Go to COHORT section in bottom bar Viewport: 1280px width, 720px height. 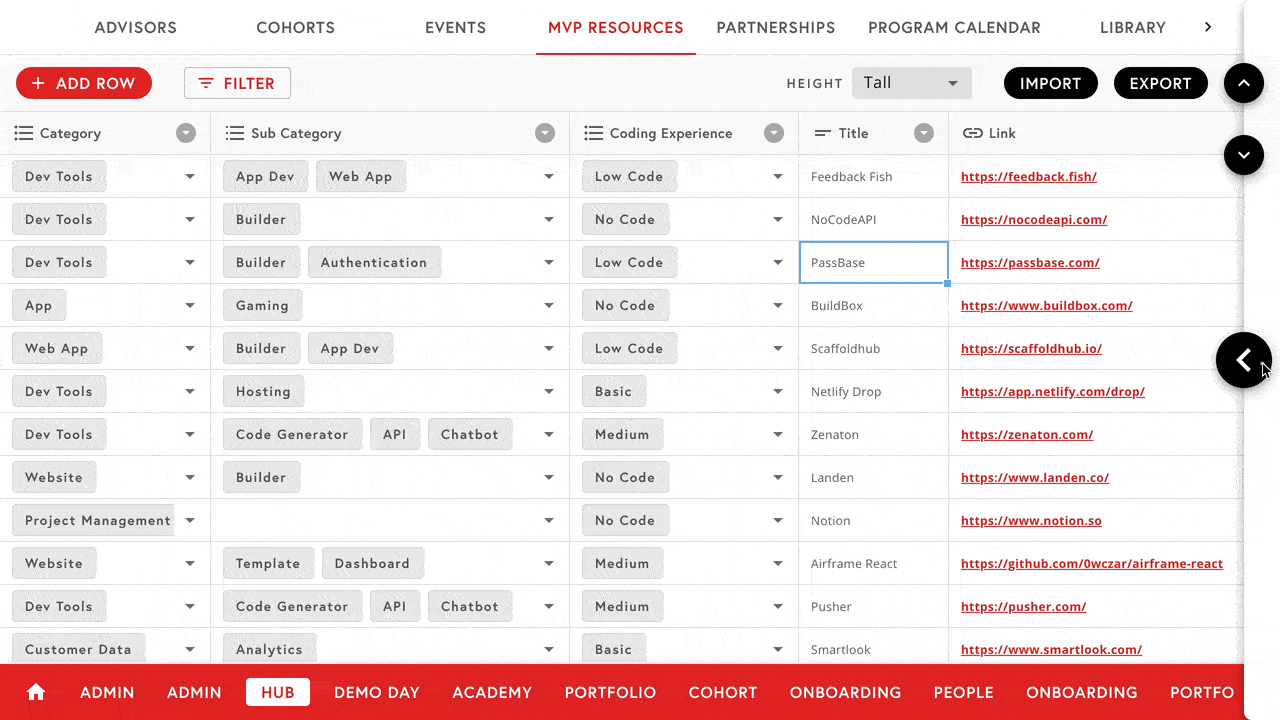[x=723, y=692]
